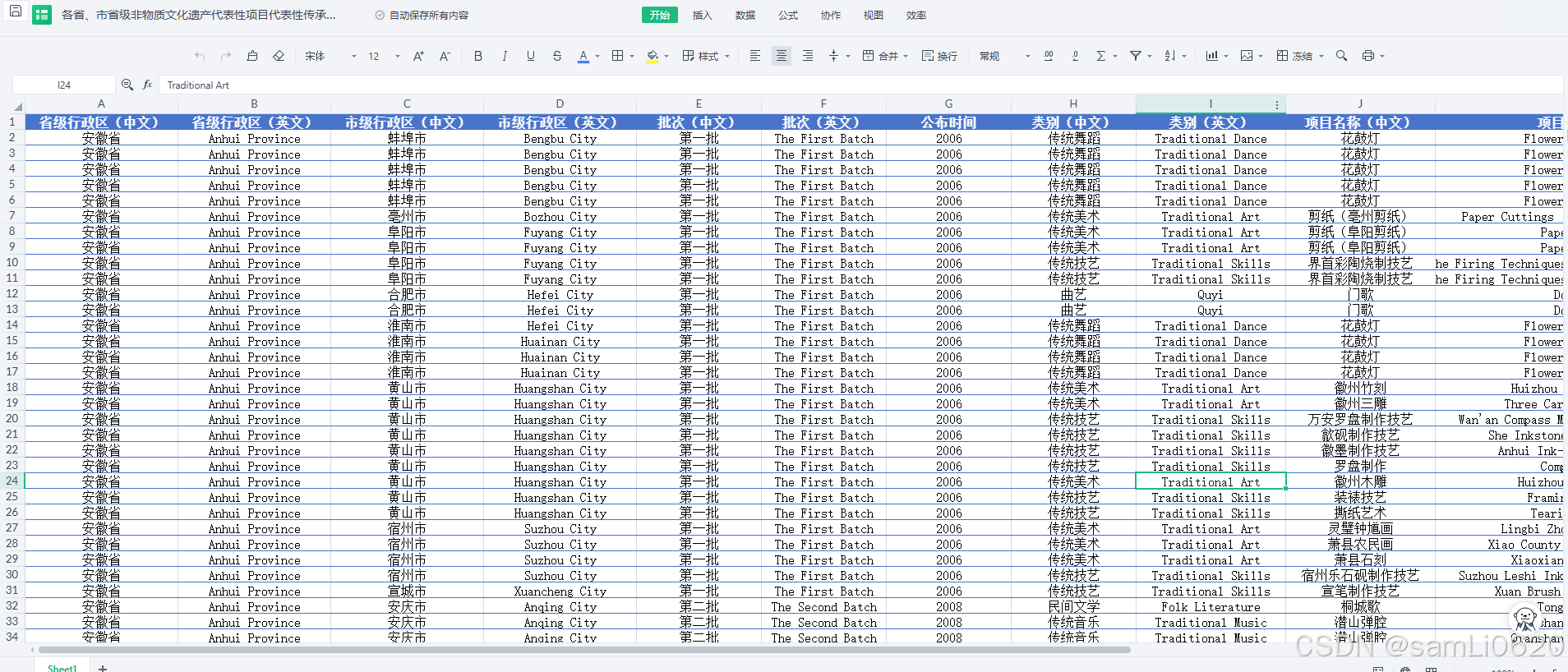Viewport: 1568px width, 672px height.
Task: Increase font size with A+ icon
Action: click(x=418, y=56)
